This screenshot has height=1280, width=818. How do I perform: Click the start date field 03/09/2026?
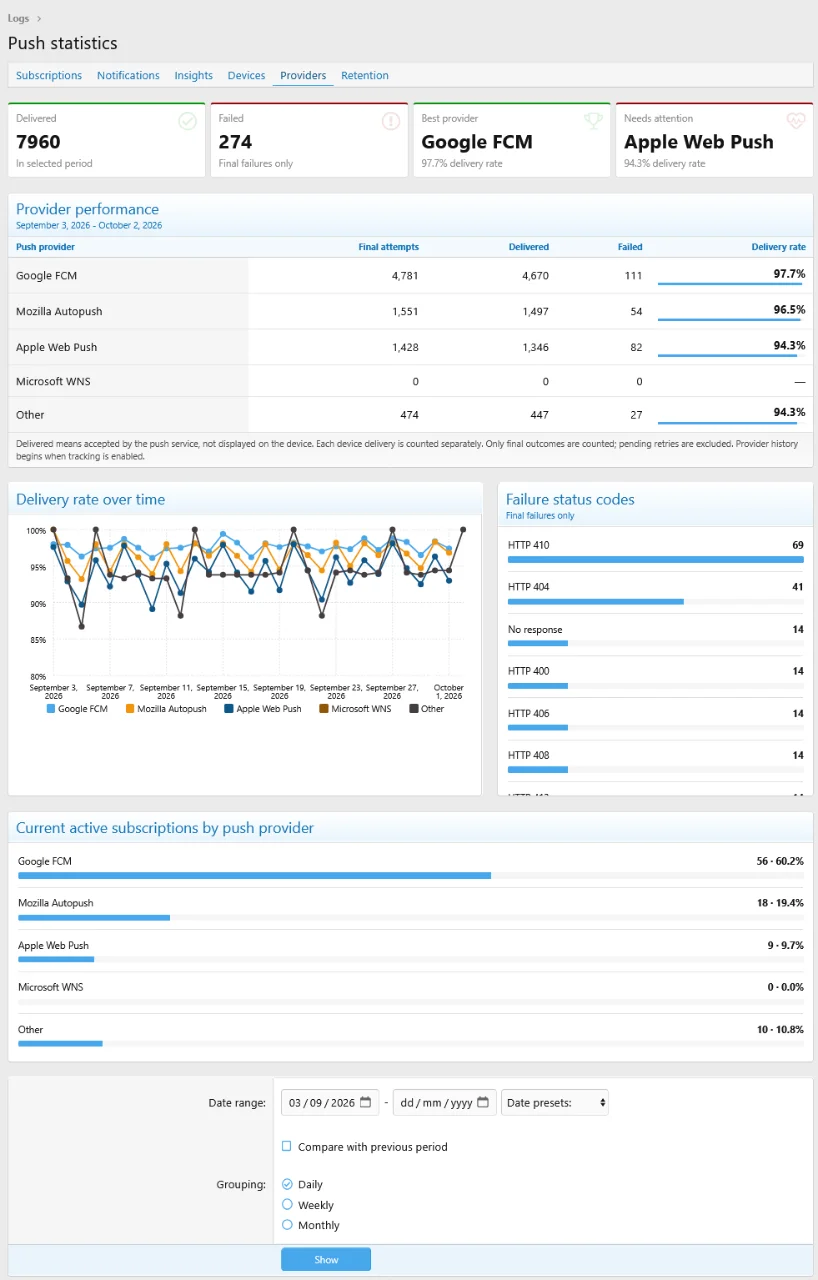(x=330, y=1102)
